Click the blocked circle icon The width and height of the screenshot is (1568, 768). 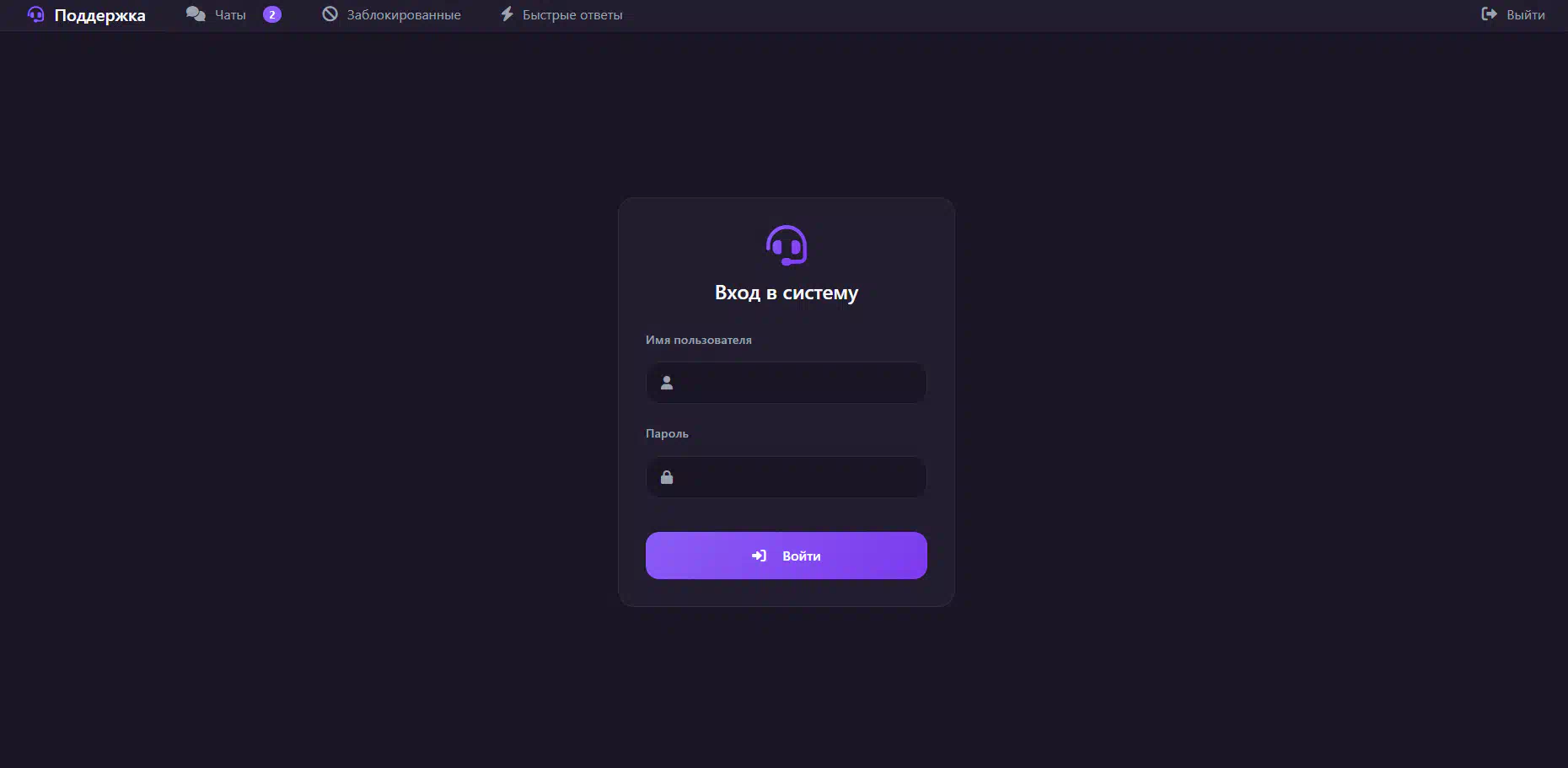pos(330,14)
